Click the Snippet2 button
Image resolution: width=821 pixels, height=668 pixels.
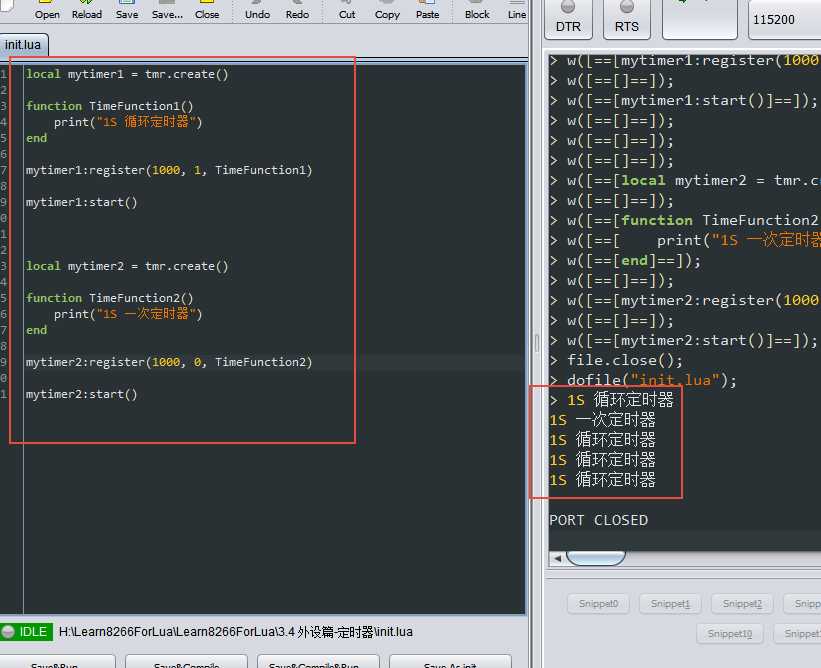coord(742,604)
